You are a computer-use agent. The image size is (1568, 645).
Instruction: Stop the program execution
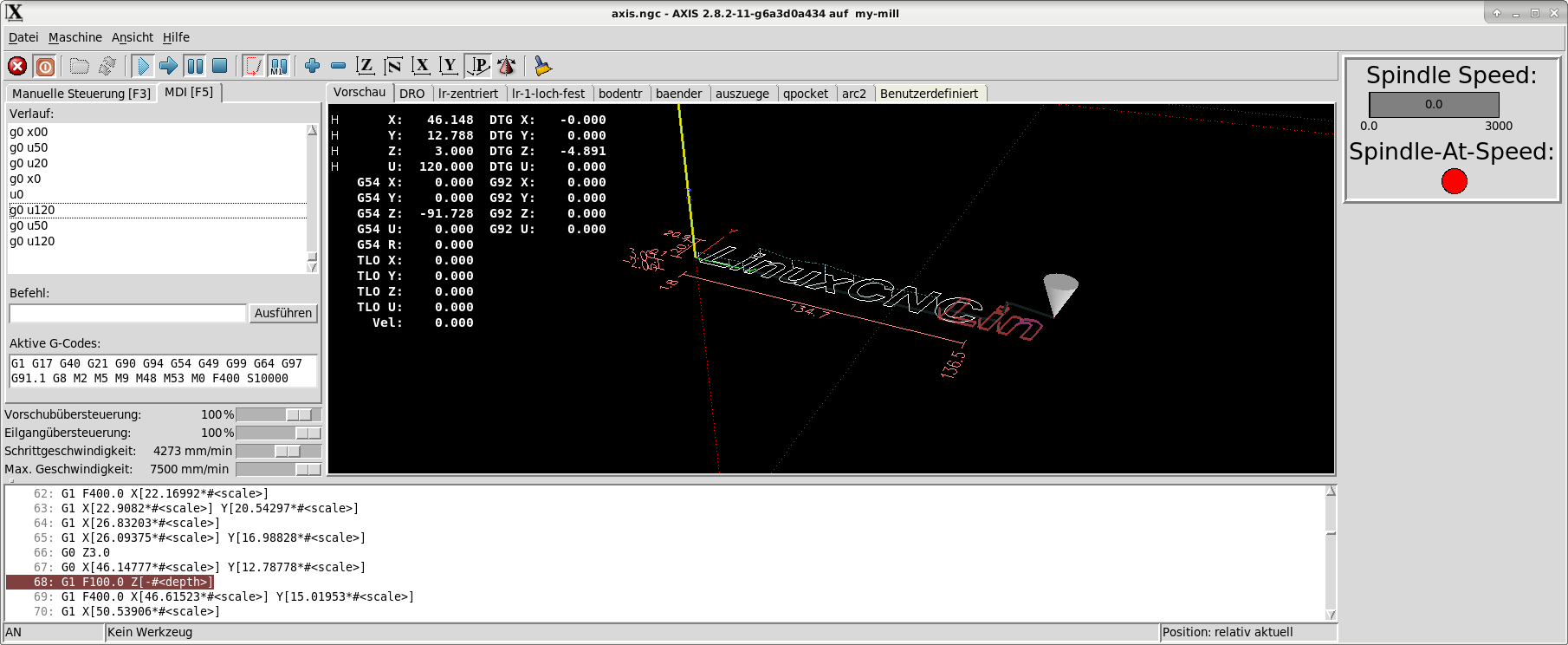[x=220, y=66]
